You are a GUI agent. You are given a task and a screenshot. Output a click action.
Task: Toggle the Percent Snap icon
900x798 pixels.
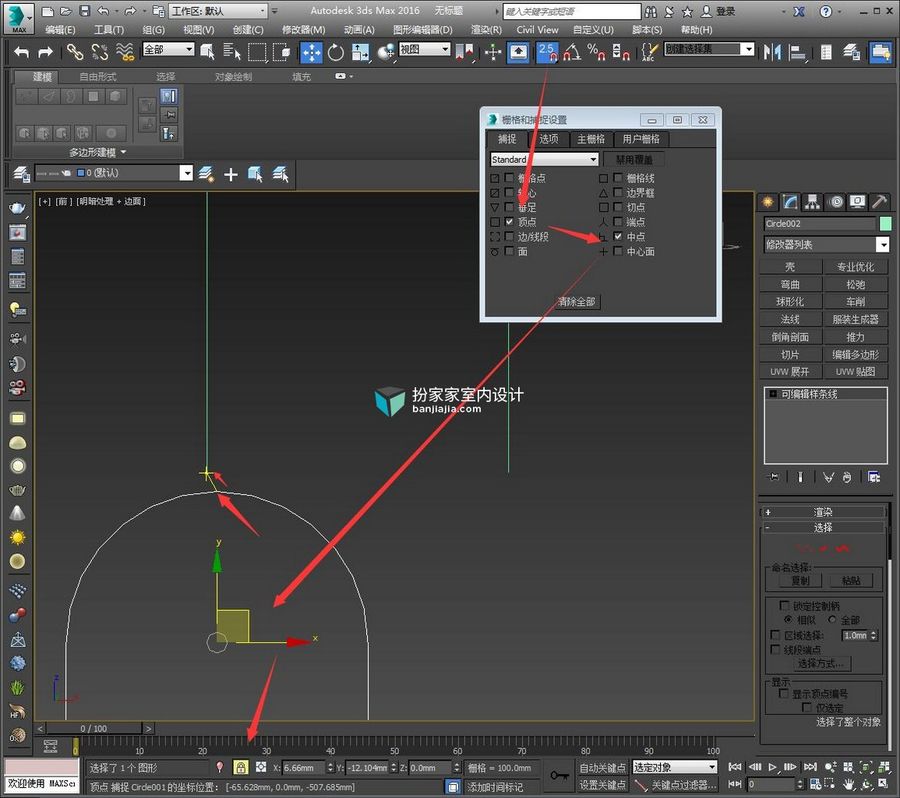[596, 52]
